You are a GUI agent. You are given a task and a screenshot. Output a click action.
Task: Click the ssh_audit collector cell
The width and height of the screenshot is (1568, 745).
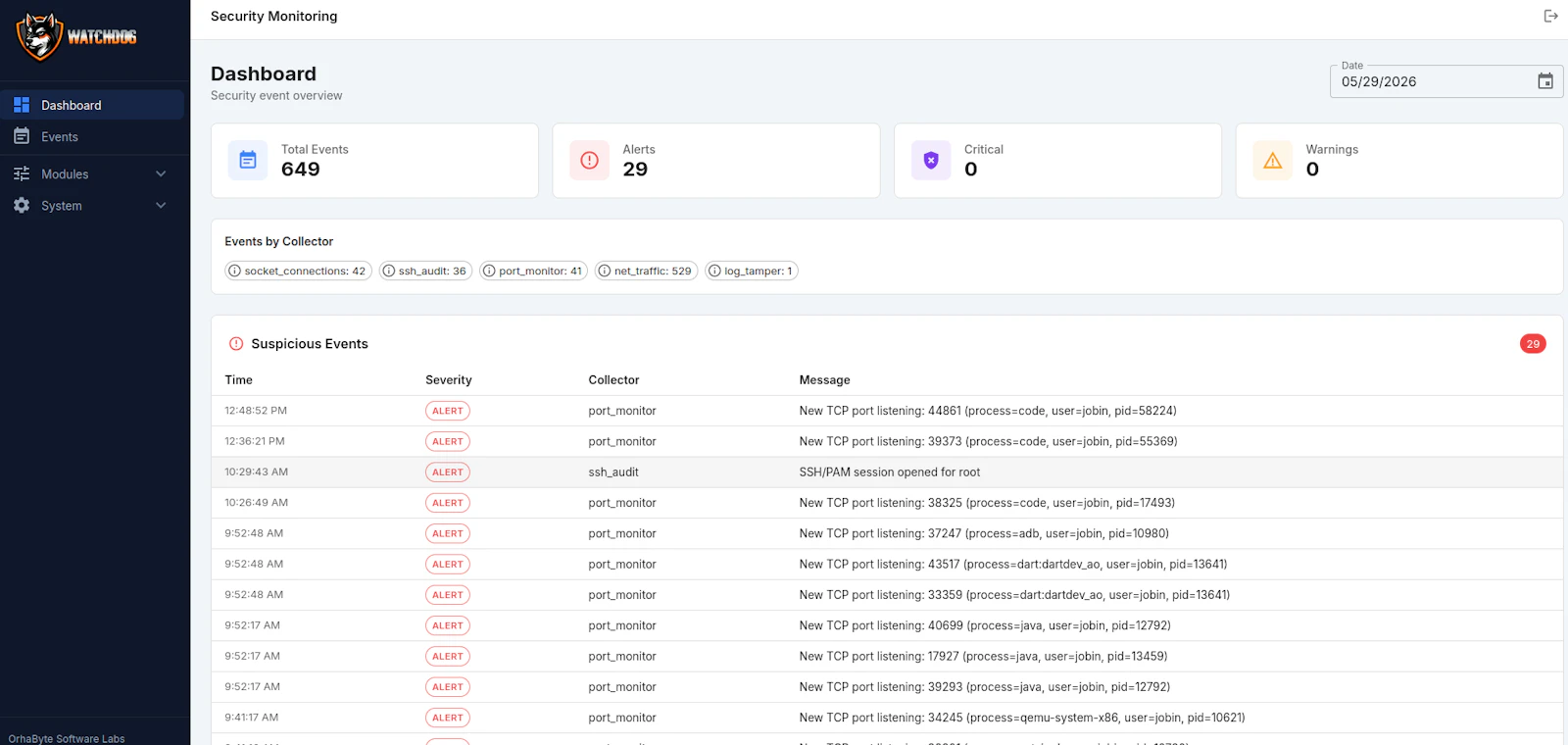613,472
